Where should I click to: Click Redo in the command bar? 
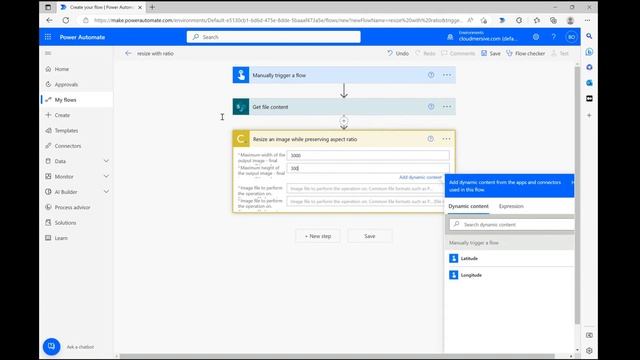tap(425, 53)
